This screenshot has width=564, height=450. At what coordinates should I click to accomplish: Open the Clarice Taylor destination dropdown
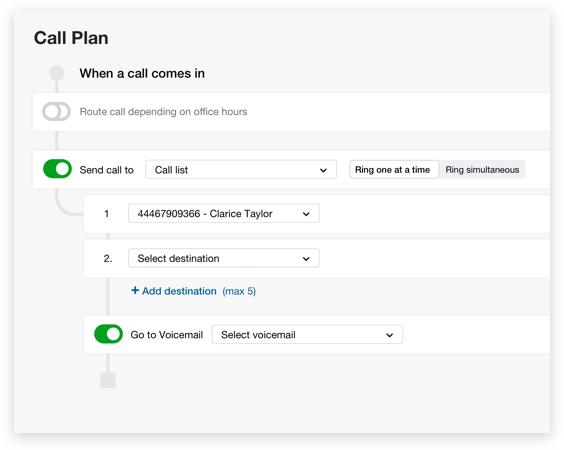pyautogui.click(x=223, y=214)
